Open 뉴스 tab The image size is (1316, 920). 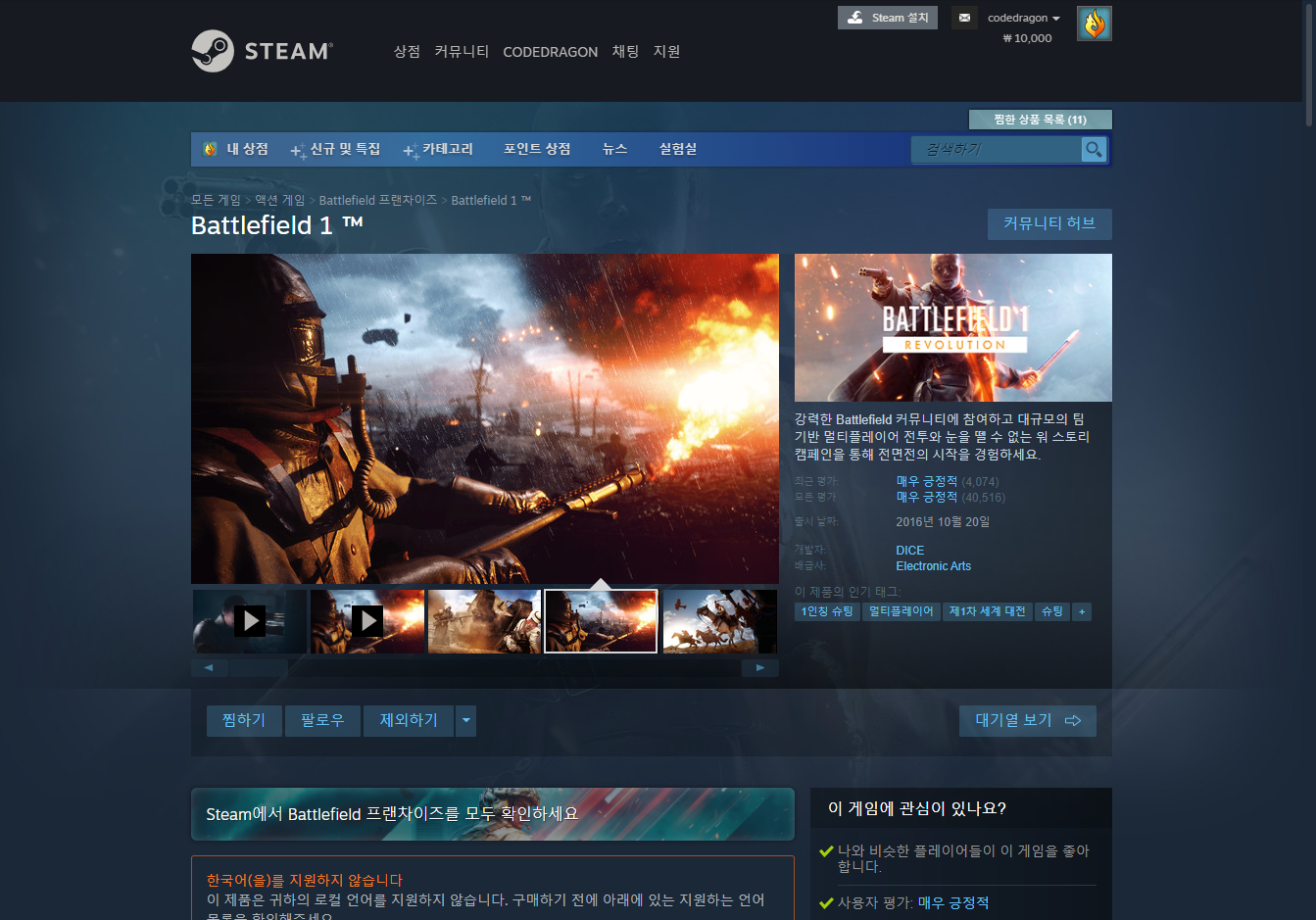[x=614, y=149]
